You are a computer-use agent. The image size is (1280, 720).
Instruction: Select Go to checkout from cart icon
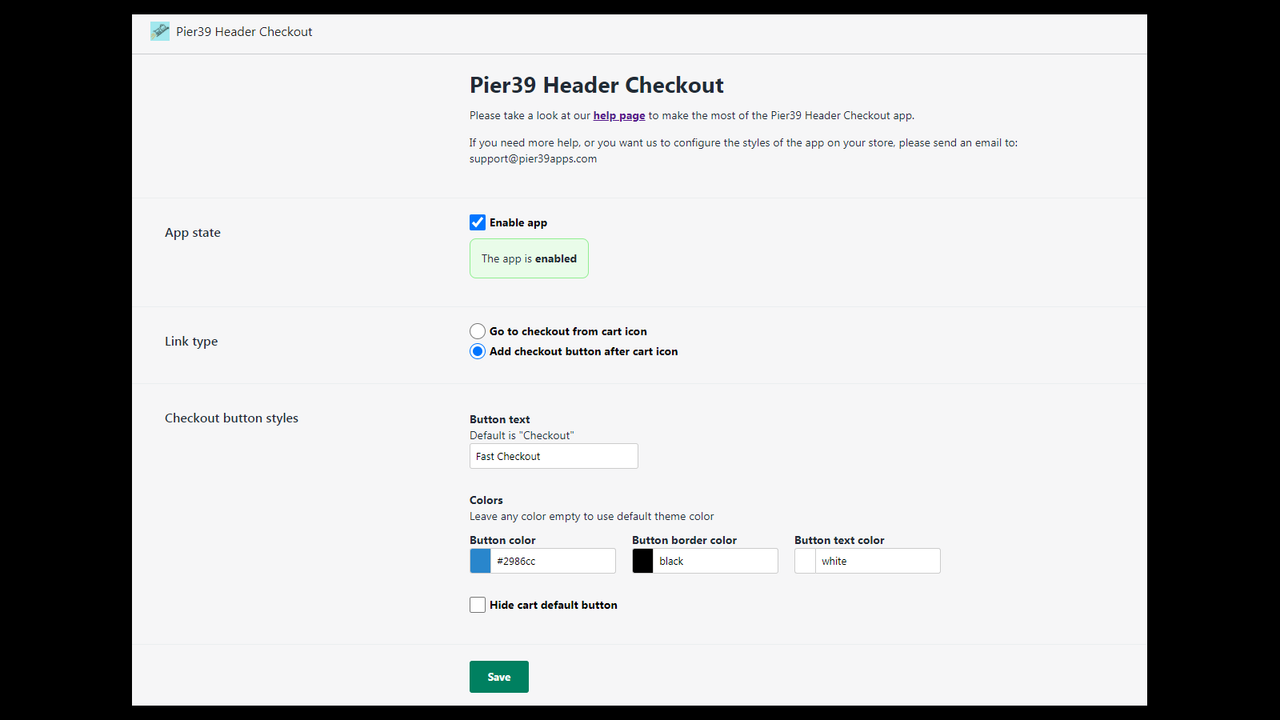(477, 331)
